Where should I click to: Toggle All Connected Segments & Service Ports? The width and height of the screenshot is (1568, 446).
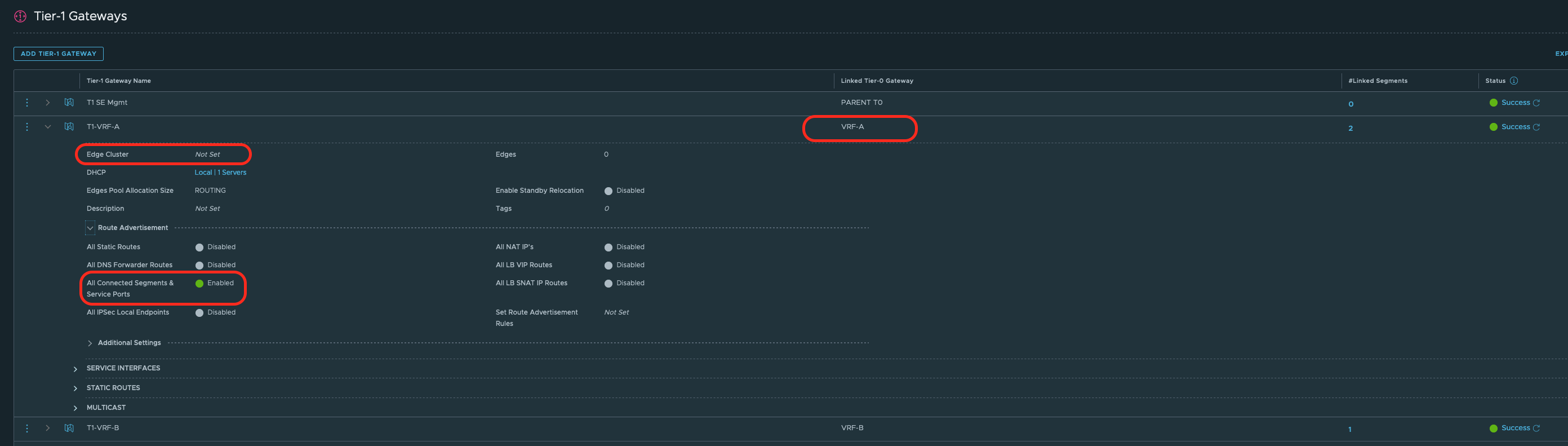pyautogui.click(x=199, y=283)
